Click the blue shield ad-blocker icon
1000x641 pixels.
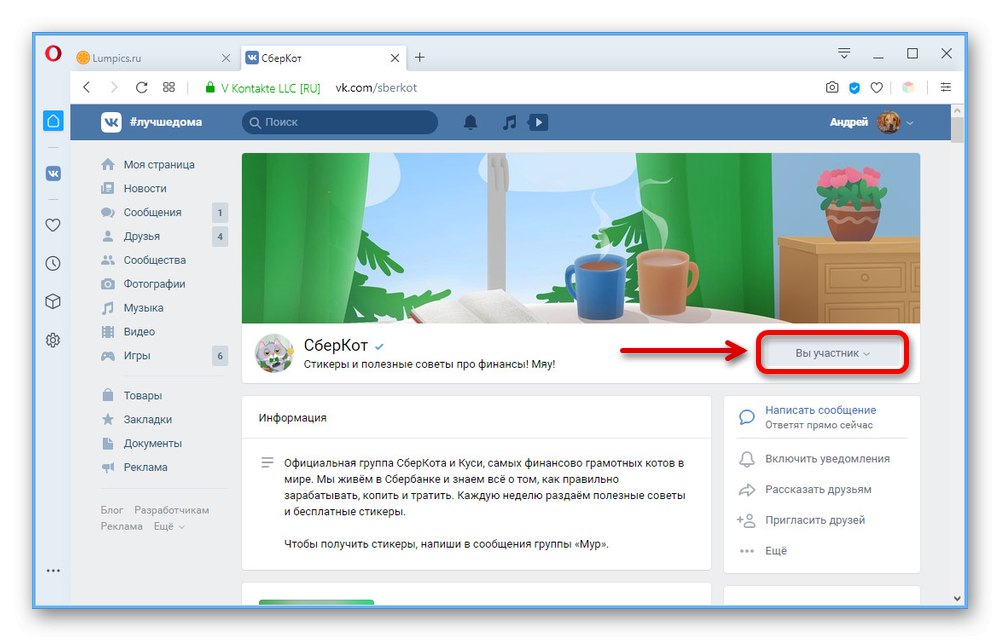pos(855,88)
